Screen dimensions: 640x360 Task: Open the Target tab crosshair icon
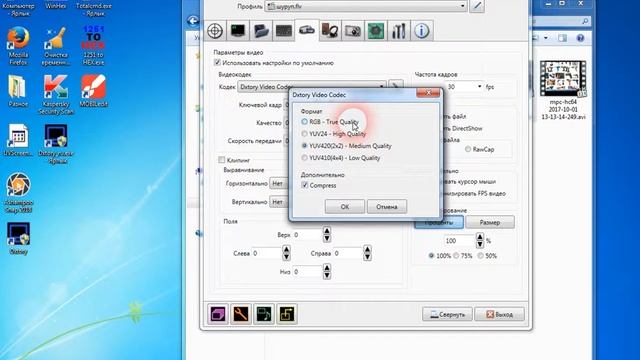tap(215, 31)
